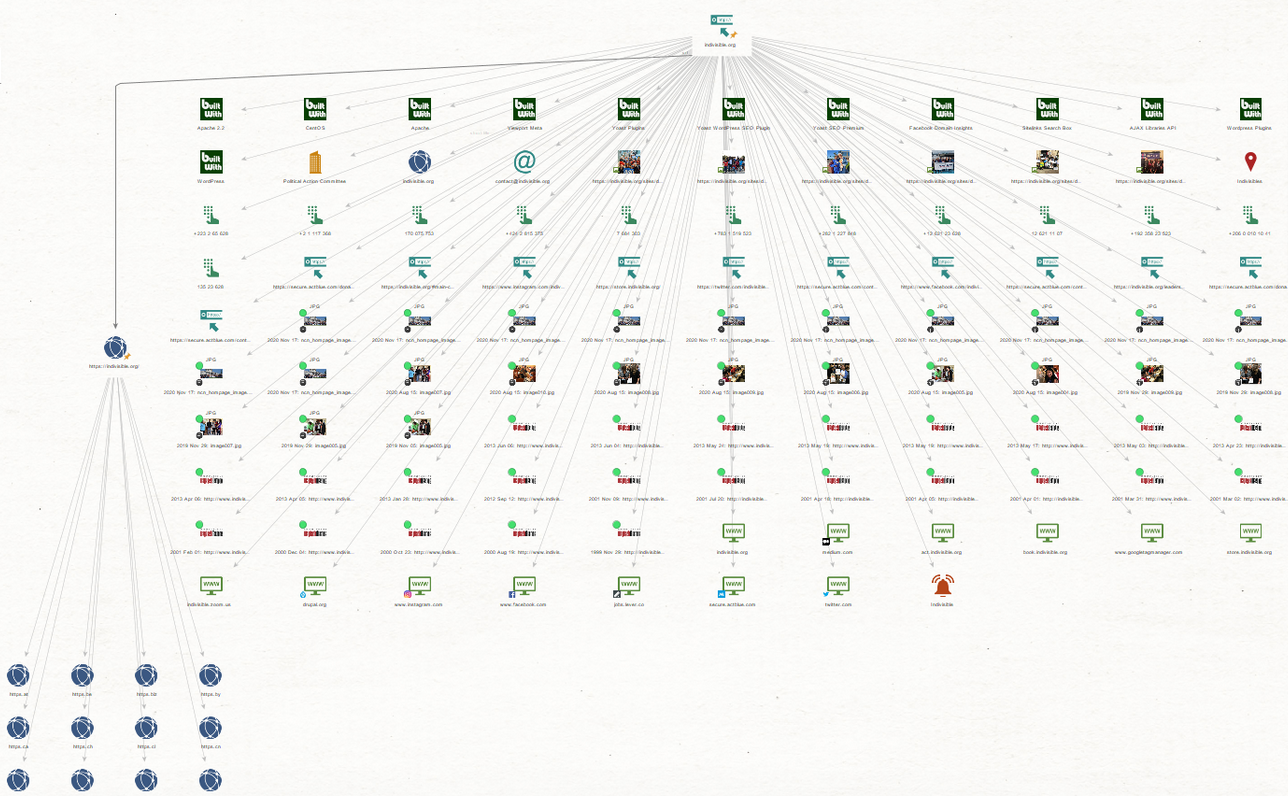Click the store.indivisible.org URL node
The width and height of the screenshot is (1288, 796).
pos(629,268)
